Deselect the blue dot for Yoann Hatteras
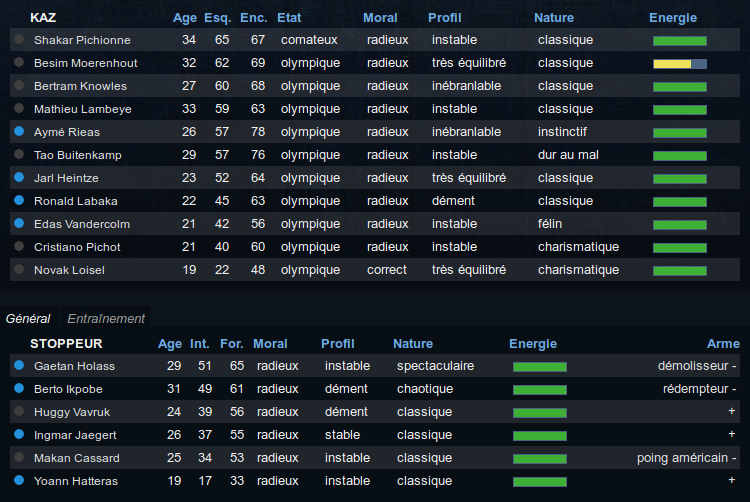The image size is (750, 502). coord(19,480)
